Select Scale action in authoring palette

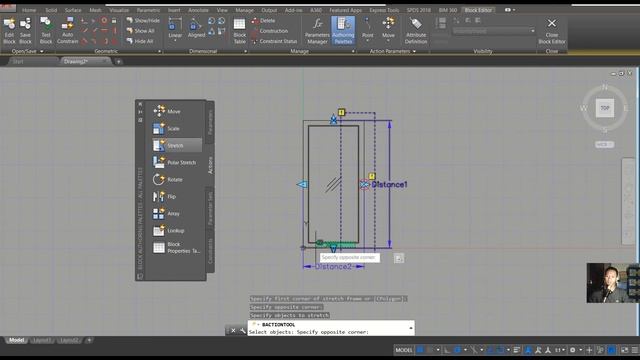176,128
